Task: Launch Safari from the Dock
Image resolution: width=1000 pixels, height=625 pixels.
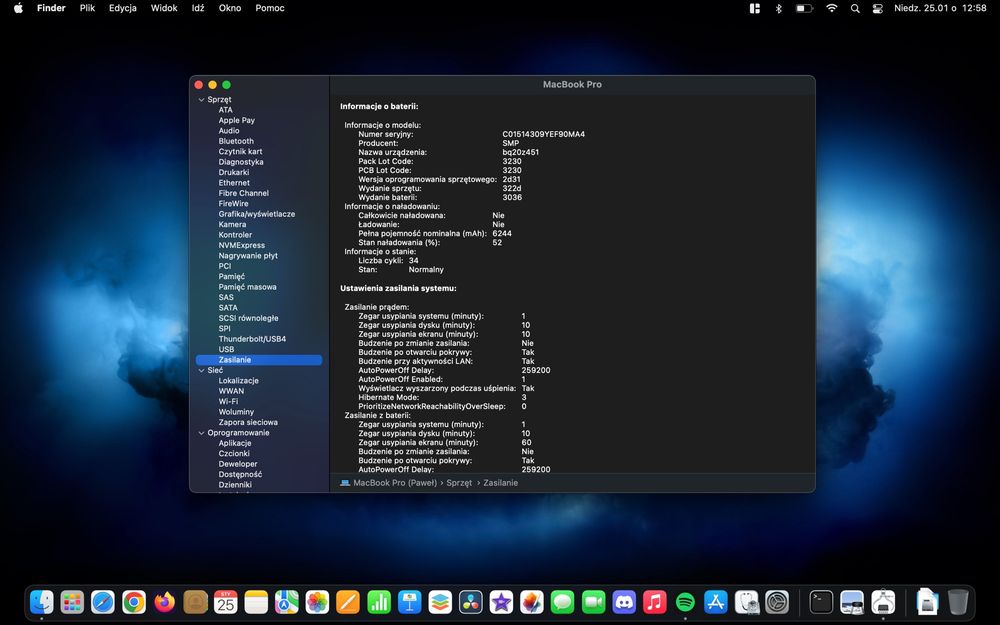Action: point(103,601)
